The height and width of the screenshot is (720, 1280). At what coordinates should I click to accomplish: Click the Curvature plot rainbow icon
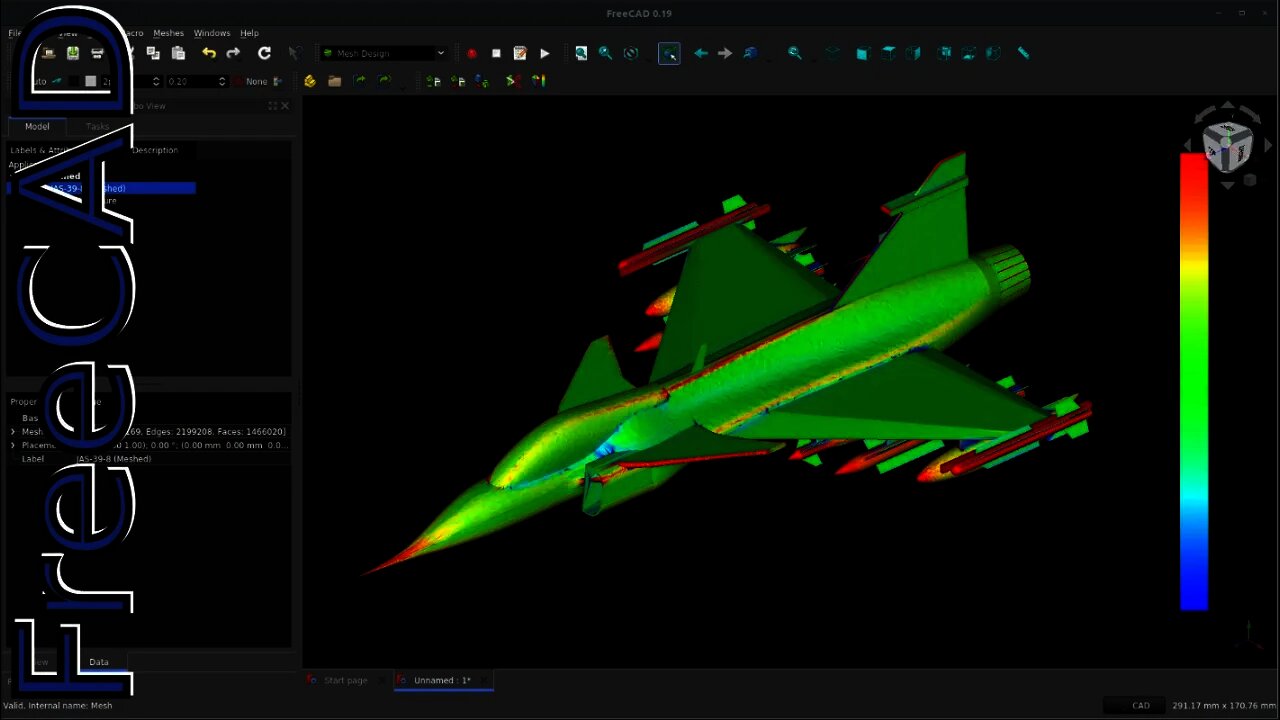point(538,81)
